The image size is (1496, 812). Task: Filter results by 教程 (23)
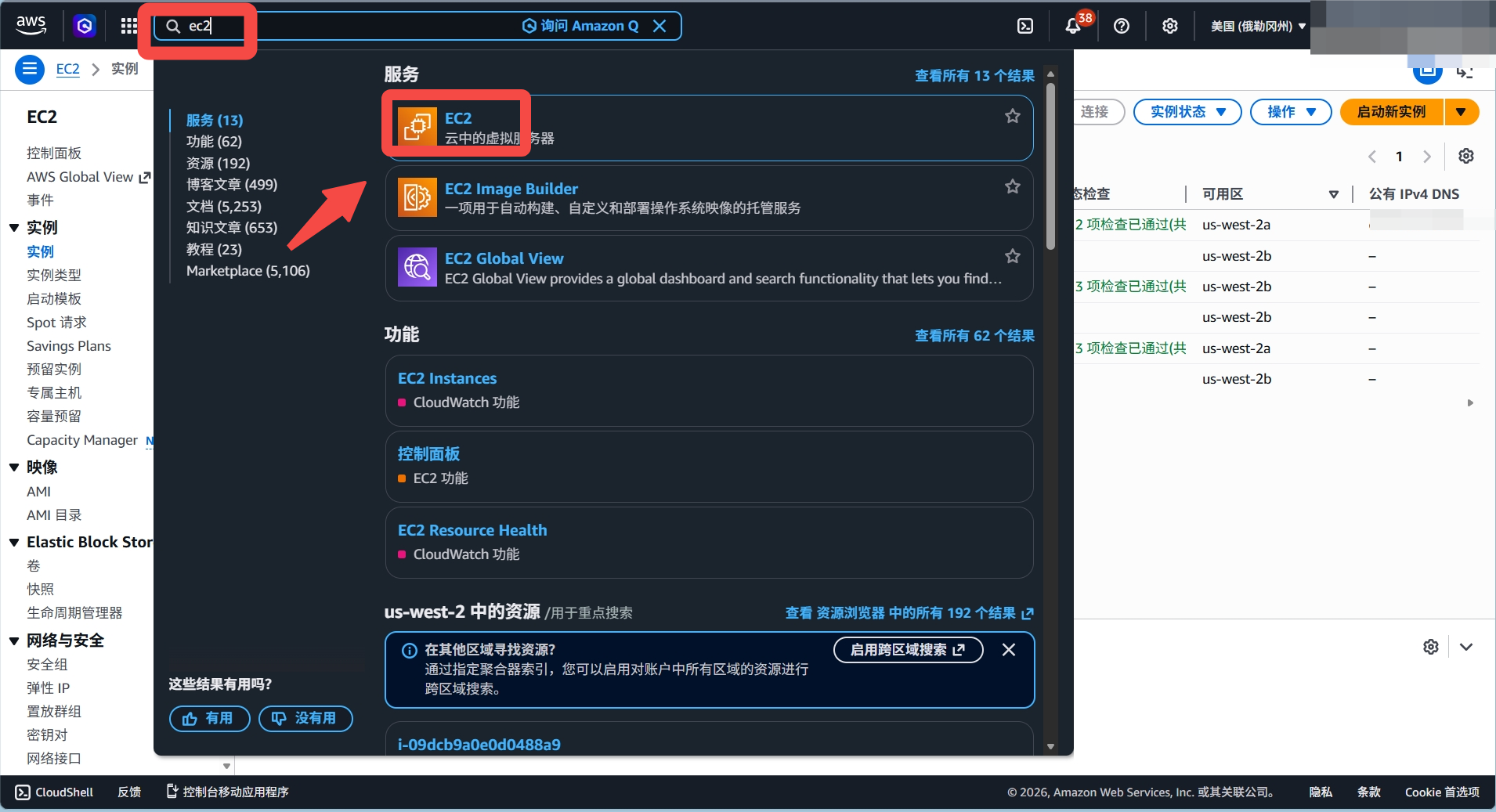click(214, 249)
